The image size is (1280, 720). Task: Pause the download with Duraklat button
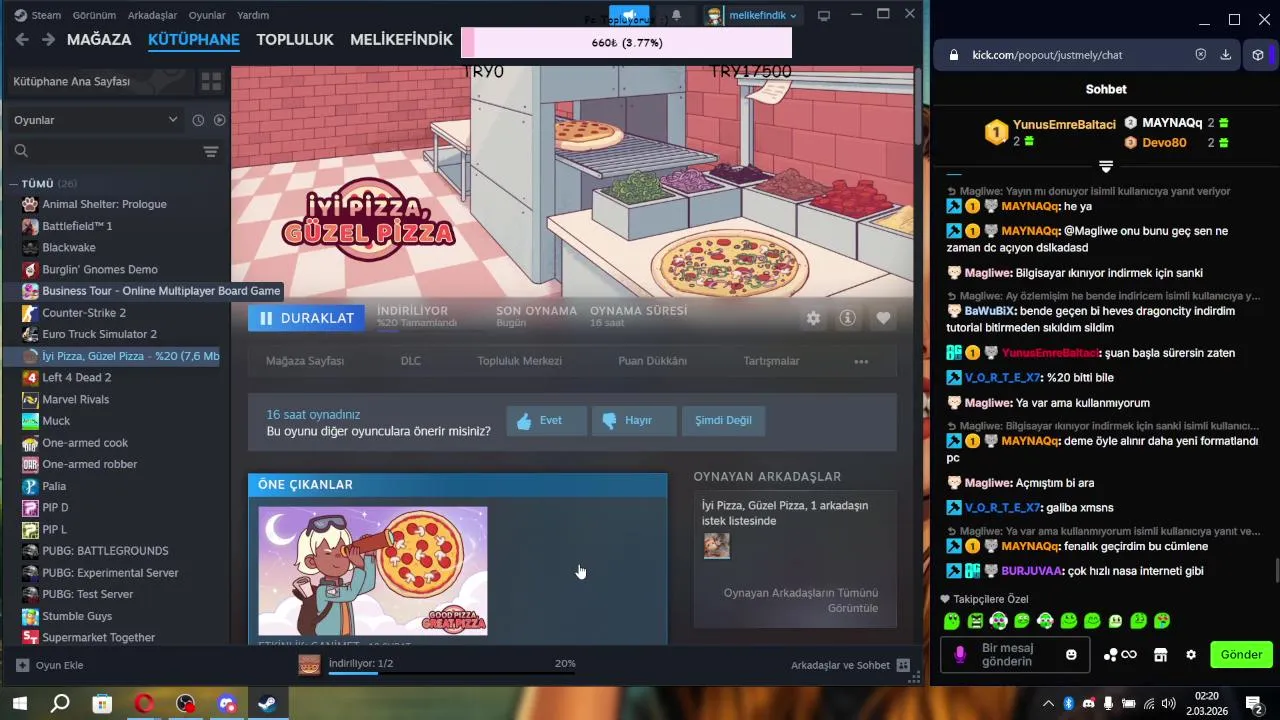pyautogui.click(x=307, y=318)
